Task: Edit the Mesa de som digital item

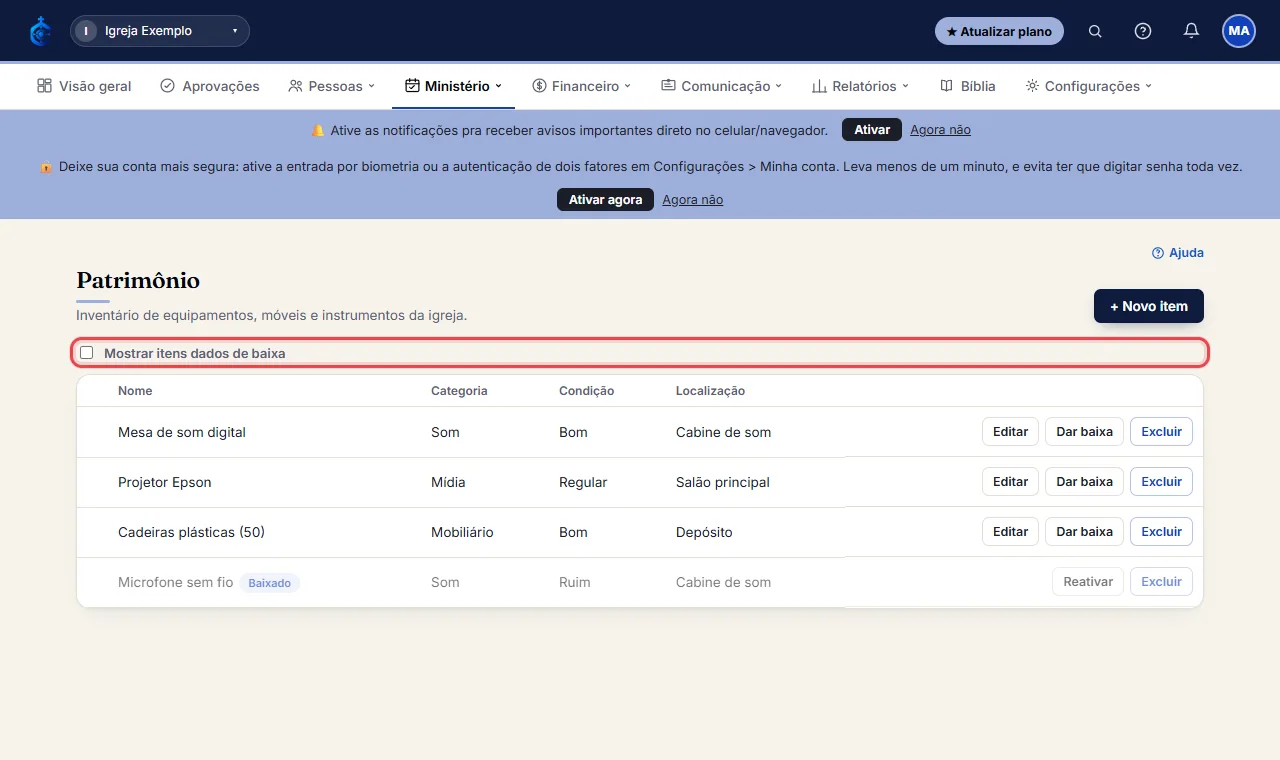Action: (1010, 432)
